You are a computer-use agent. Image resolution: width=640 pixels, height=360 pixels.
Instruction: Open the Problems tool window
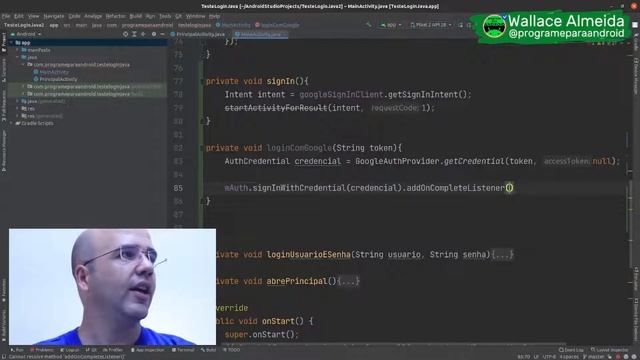(42, 350)
